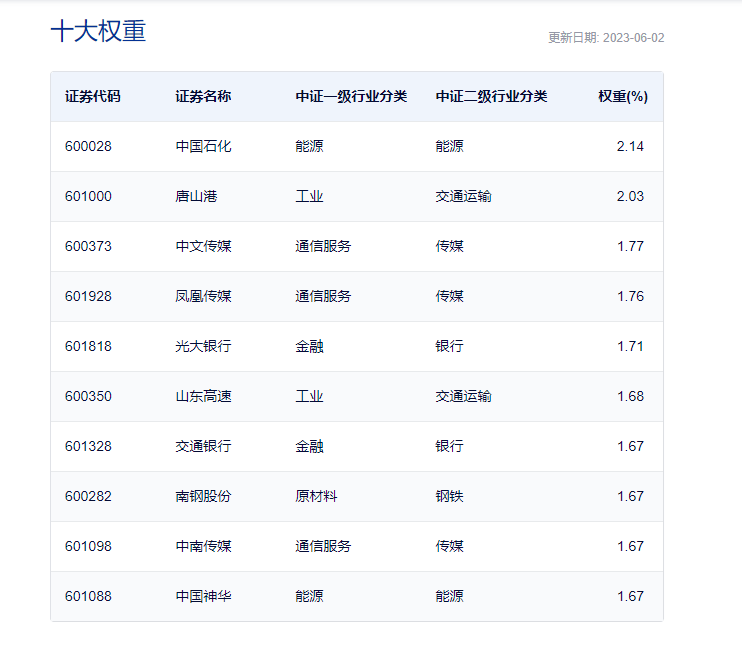Viewport: 742px width, 661px height.
Task: Click the 权重(%) column header
Action: tap(623, 97)
